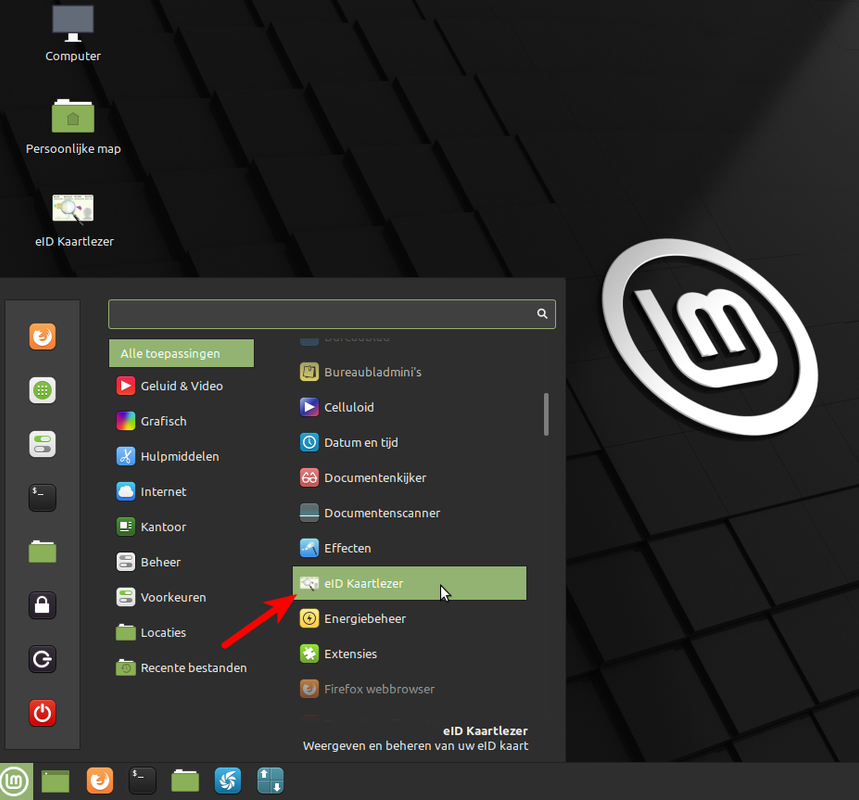Open Energiebeheer
Image resolution: width=859 pixels, height=800 pixels.
tap(410, 619)
